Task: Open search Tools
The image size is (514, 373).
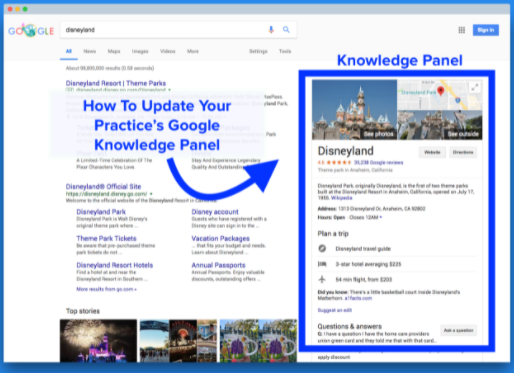Action: pos(285,51)
